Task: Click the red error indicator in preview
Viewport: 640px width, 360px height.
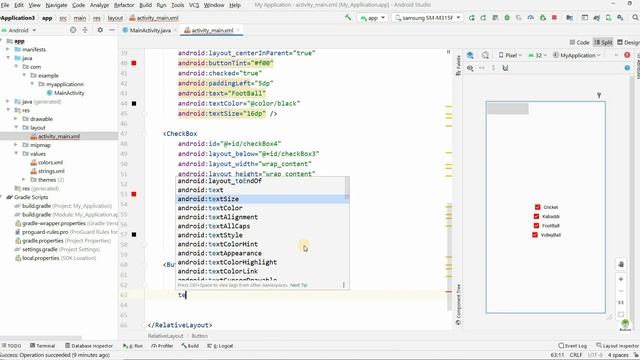Action: tap(627, 55)
